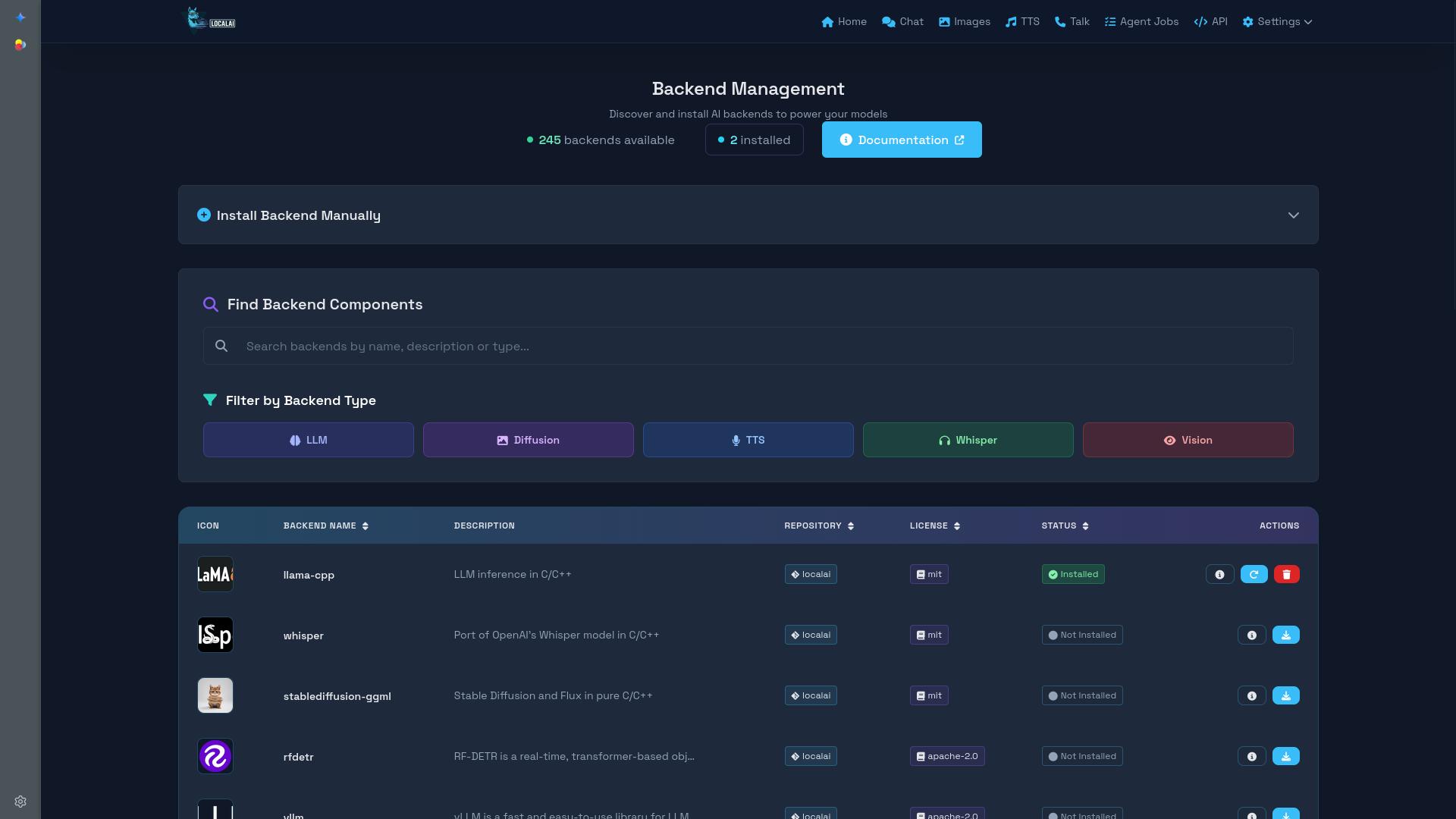1456x819 pixels.
Task: Install the stablediffusion-ggml backend
Action: pos(1285,695)
